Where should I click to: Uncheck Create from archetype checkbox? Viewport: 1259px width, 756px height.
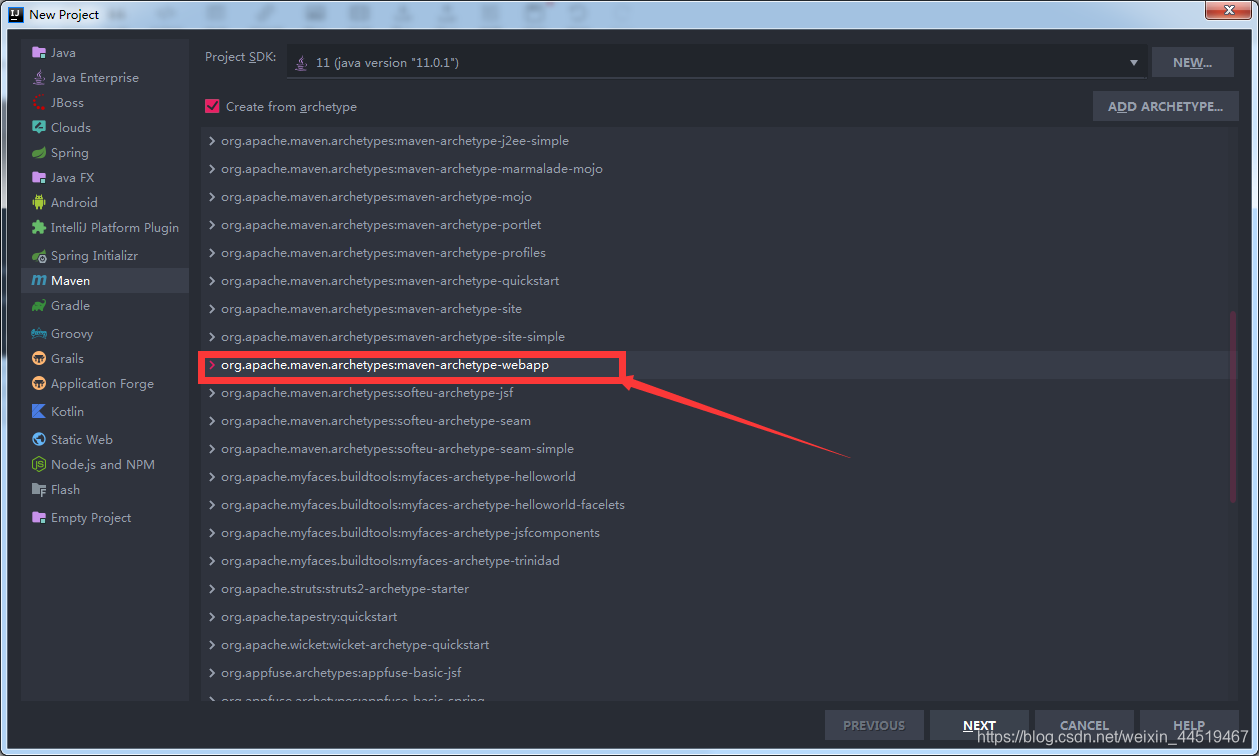(x=212, y=106)
